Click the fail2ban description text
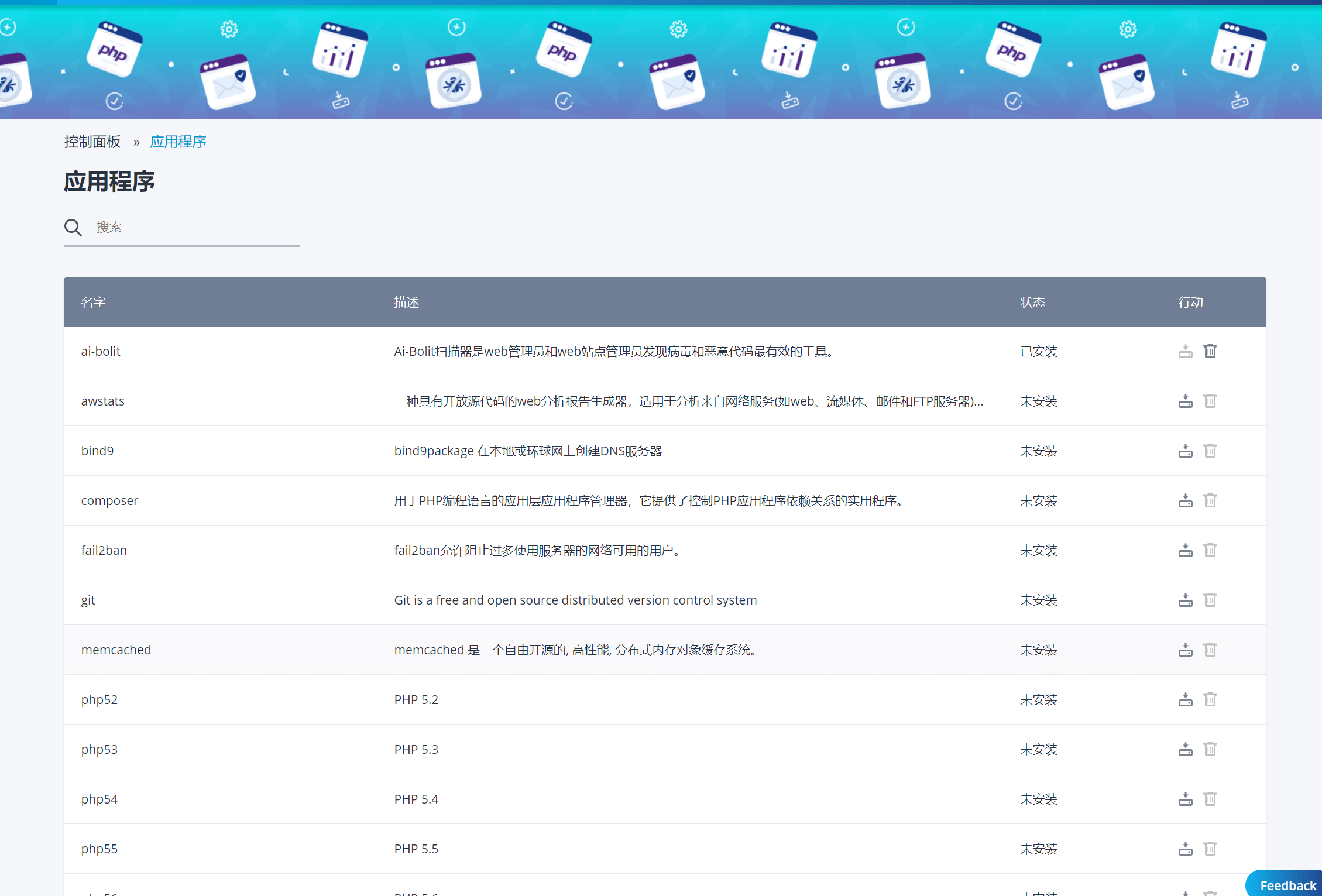1322x896 pixels. (x=538, y=550)
